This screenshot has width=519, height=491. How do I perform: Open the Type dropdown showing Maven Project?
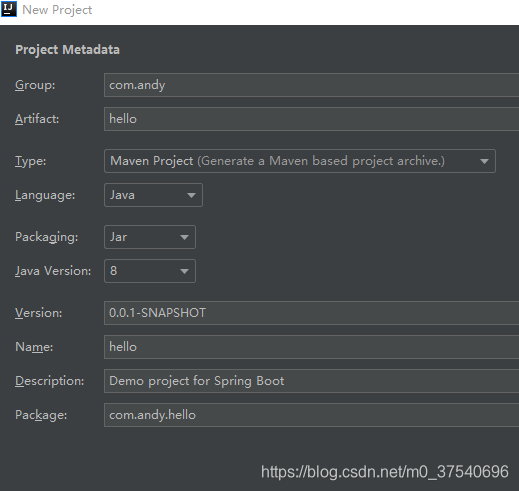[x=300, y=161]
